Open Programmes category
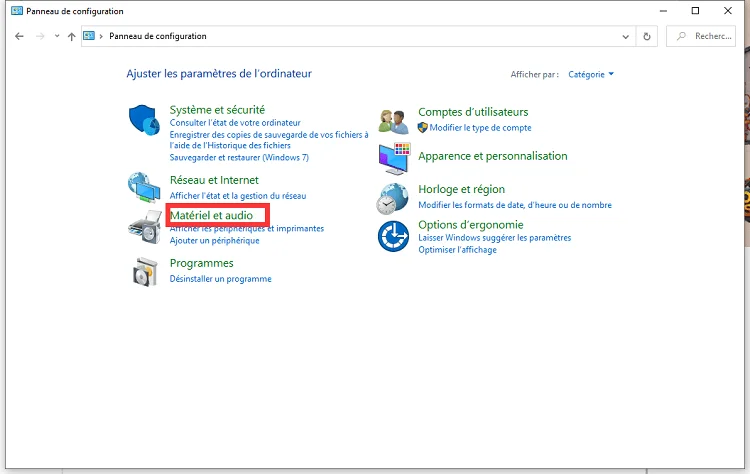 (201, 264)
